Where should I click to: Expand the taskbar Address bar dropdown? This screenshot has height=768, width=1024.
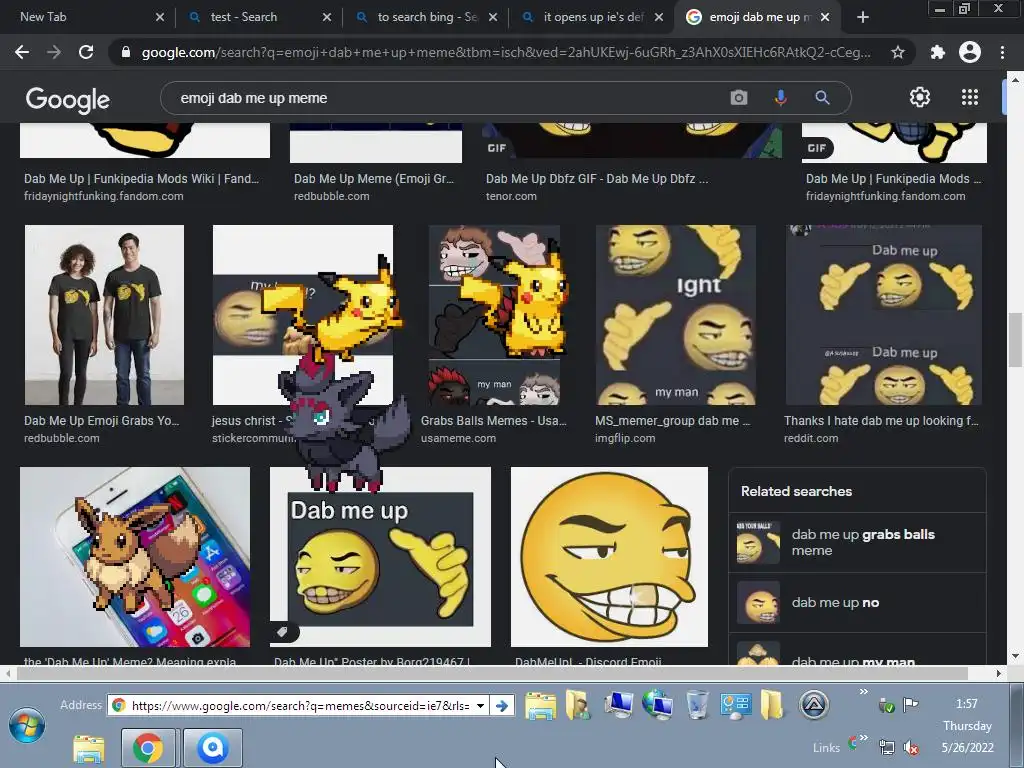(x=480, y=705)
